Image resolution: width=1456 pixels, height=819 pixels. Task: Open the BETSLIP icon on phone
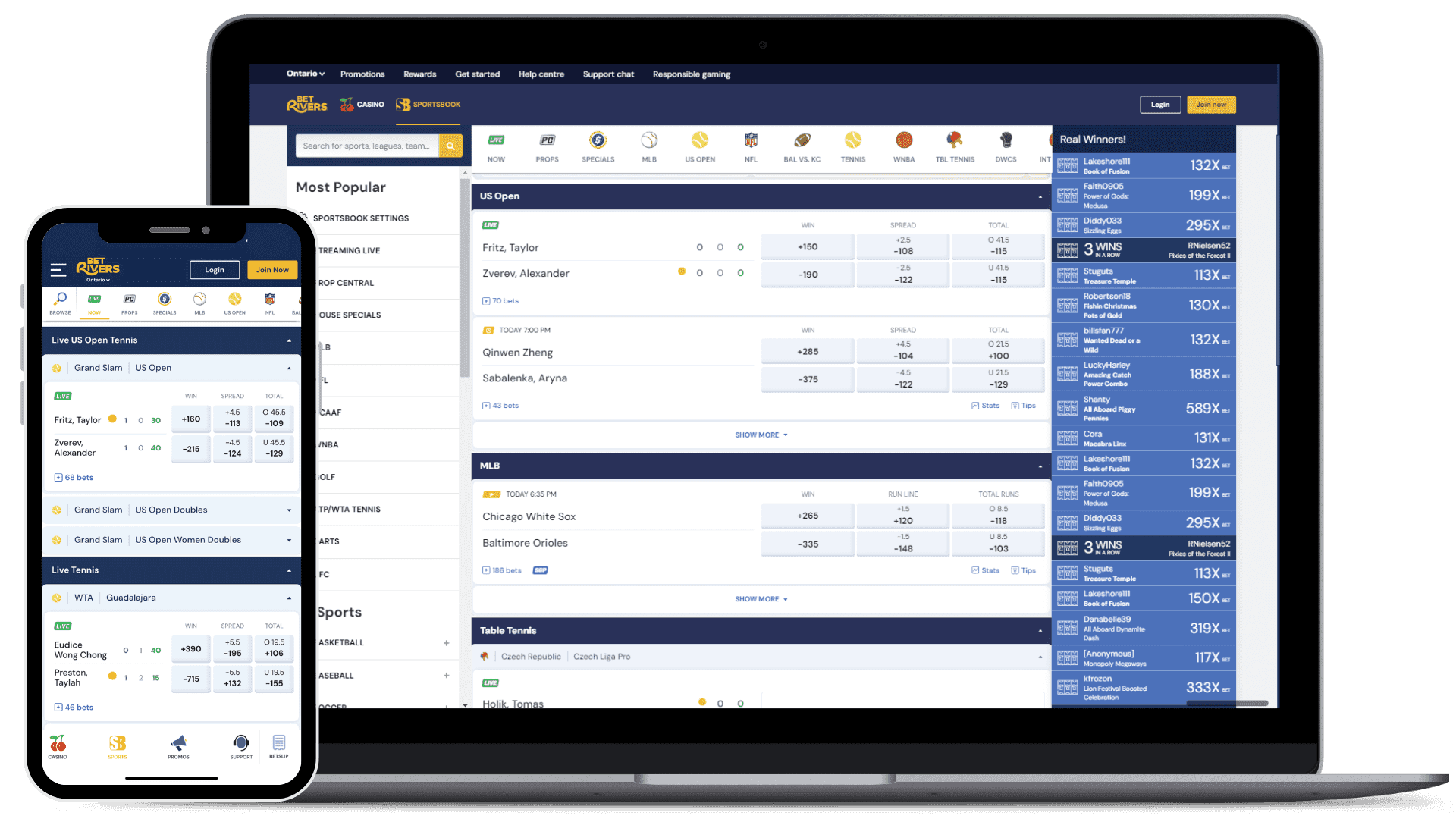click(278, 747)
